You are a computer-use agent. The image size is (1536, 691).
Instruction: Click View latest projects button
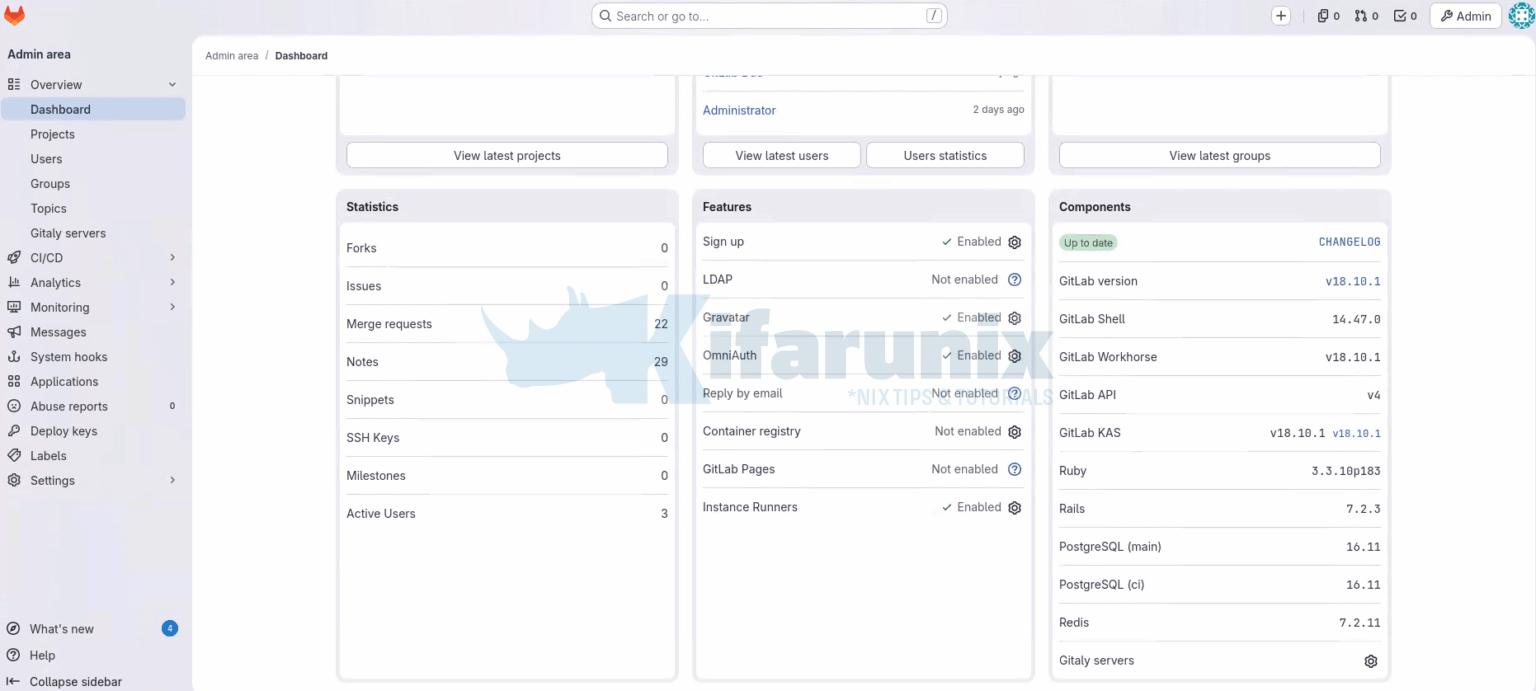click(x=507, y=156)
